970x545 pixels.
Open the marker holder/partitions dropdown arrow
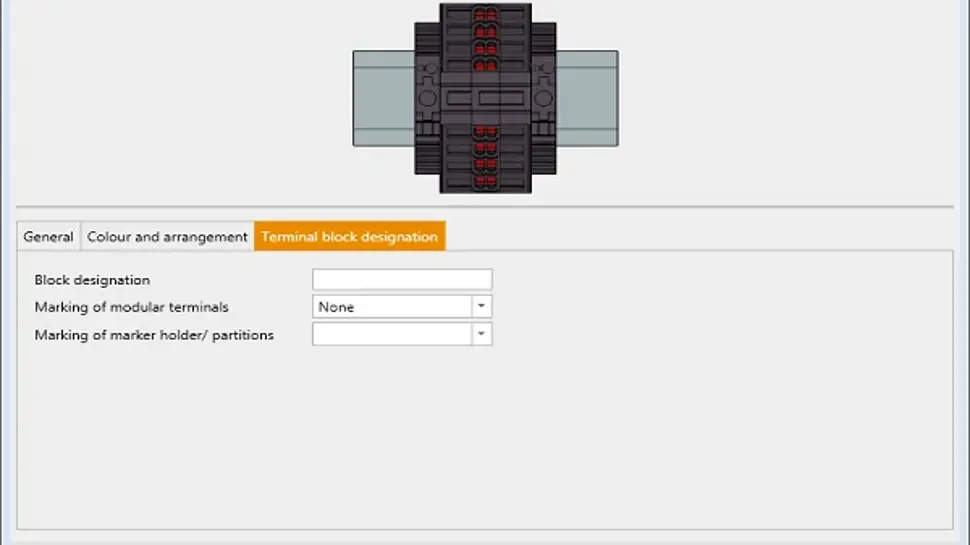pyautogui.click(x=482, y=335)
